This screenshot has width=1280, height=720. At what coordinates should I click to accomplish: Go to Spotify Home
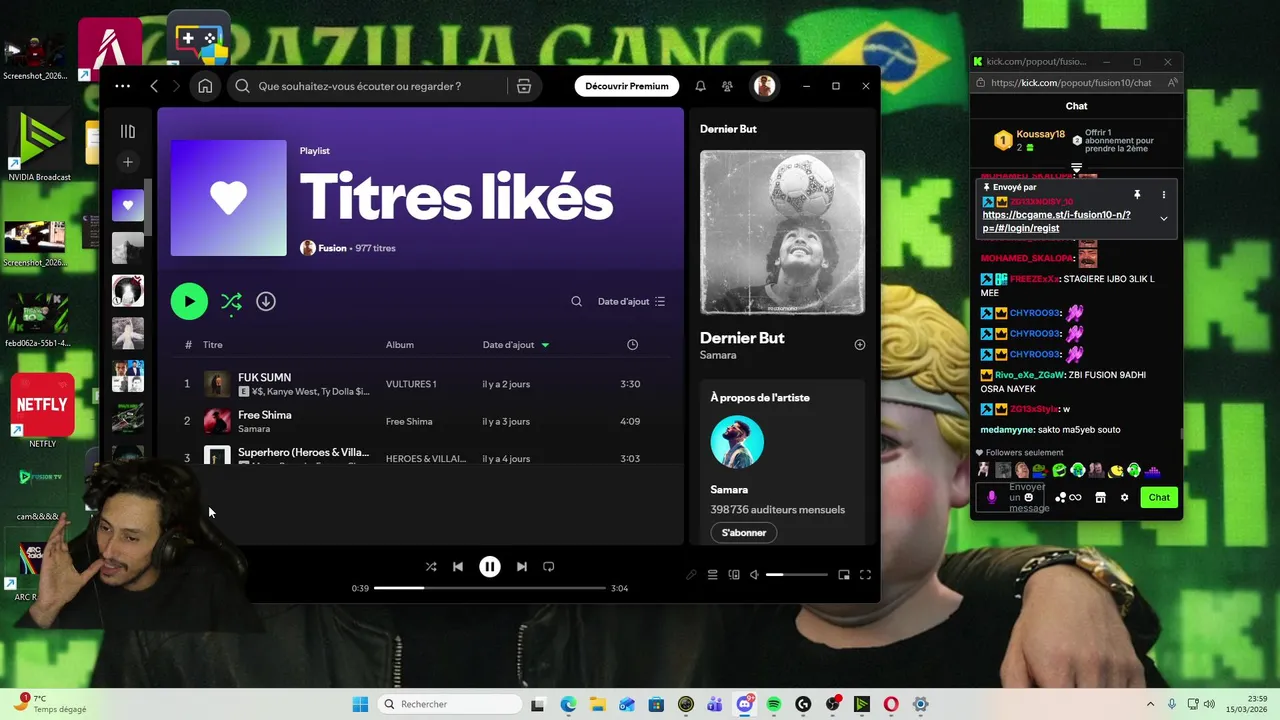(x=205, y=86)
